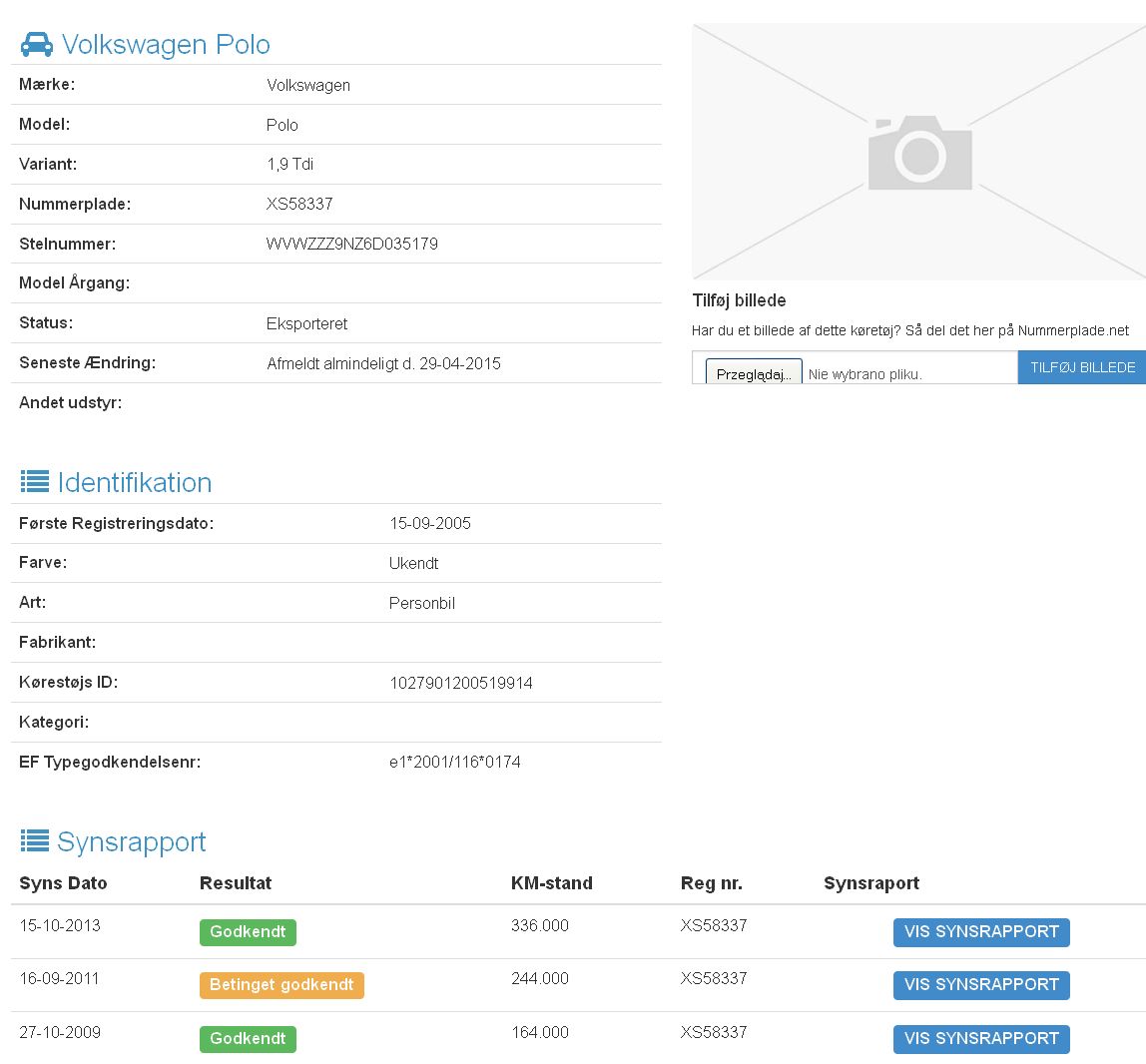This screenshot has width=1146, height=1064.
Task: Click the camera placeholder image
Action: [919, 152]
